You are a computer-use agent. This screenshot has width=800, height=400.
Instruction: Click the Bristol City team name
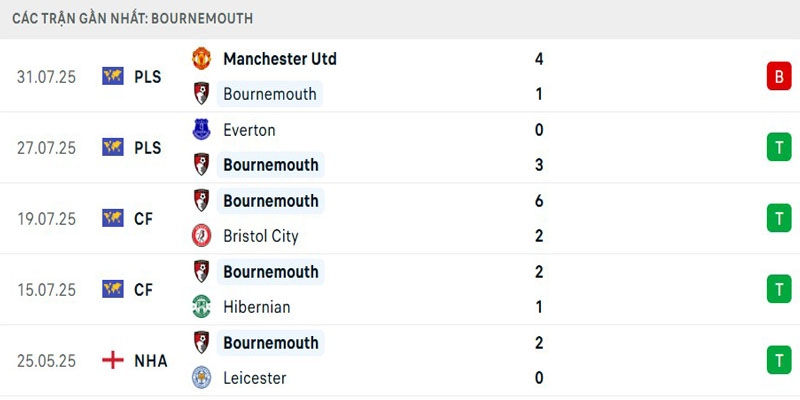click(261, 236)
